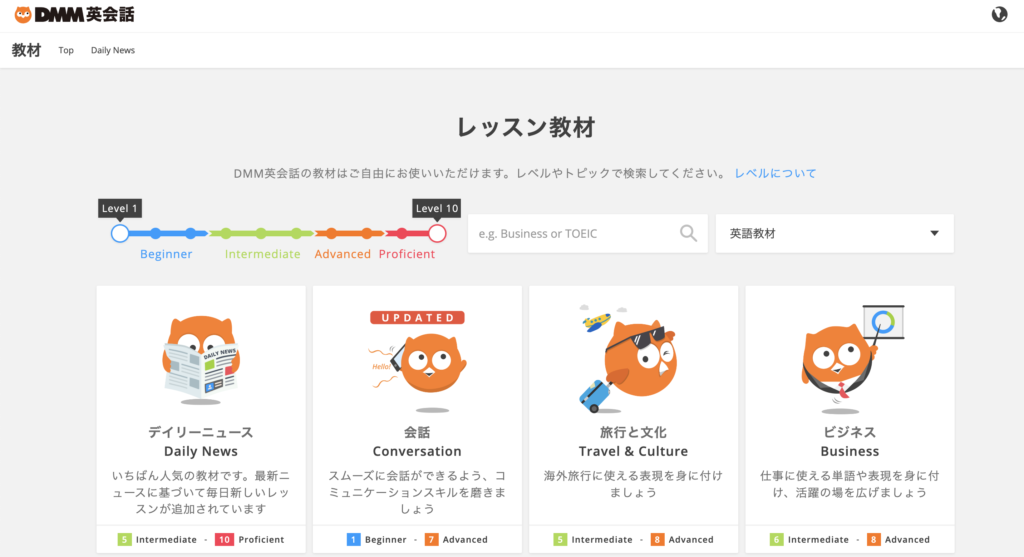Click Intermediate text on Travel & Culture card

602,539
